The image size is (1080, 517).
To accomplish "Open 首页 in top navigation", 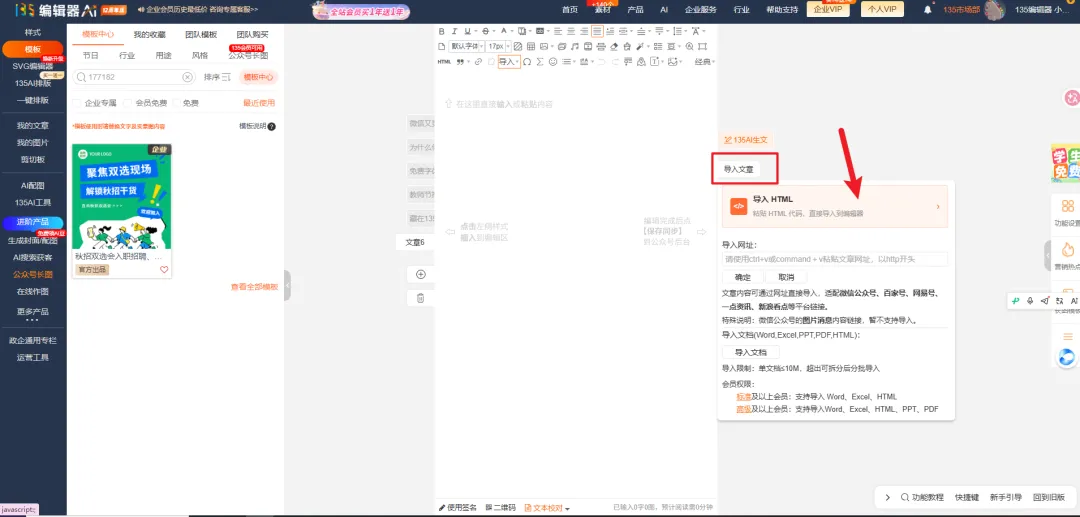I will (570, 10).
